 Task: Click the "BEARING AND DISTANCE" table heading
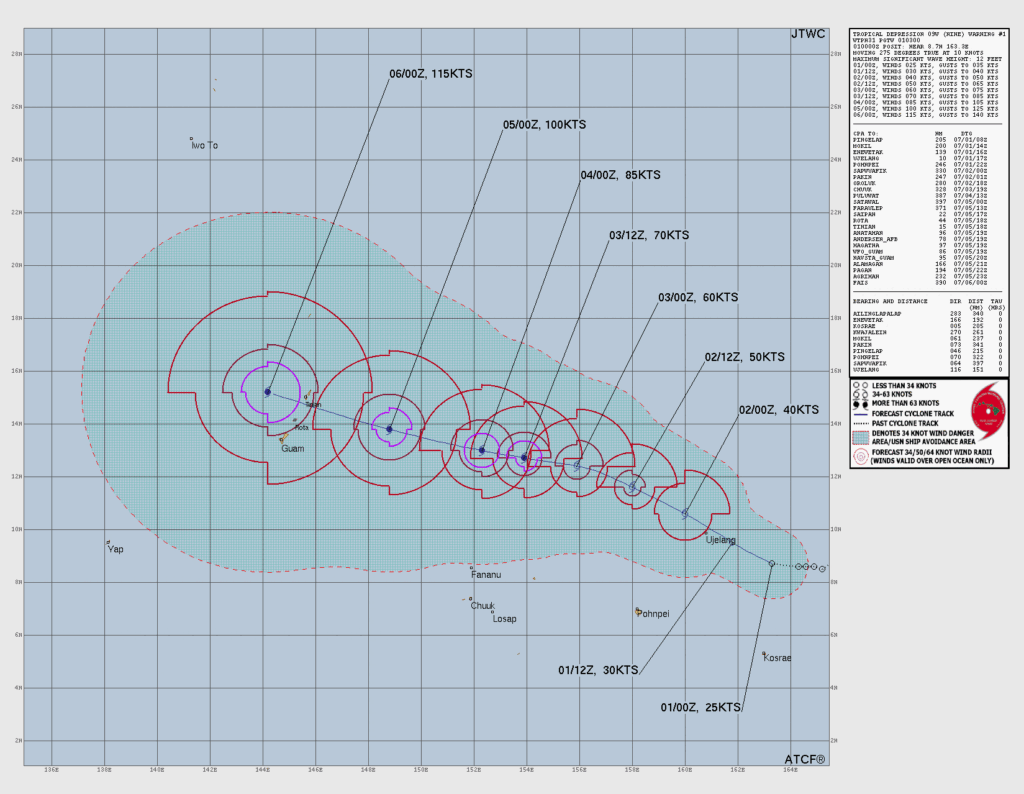point(889,302)
